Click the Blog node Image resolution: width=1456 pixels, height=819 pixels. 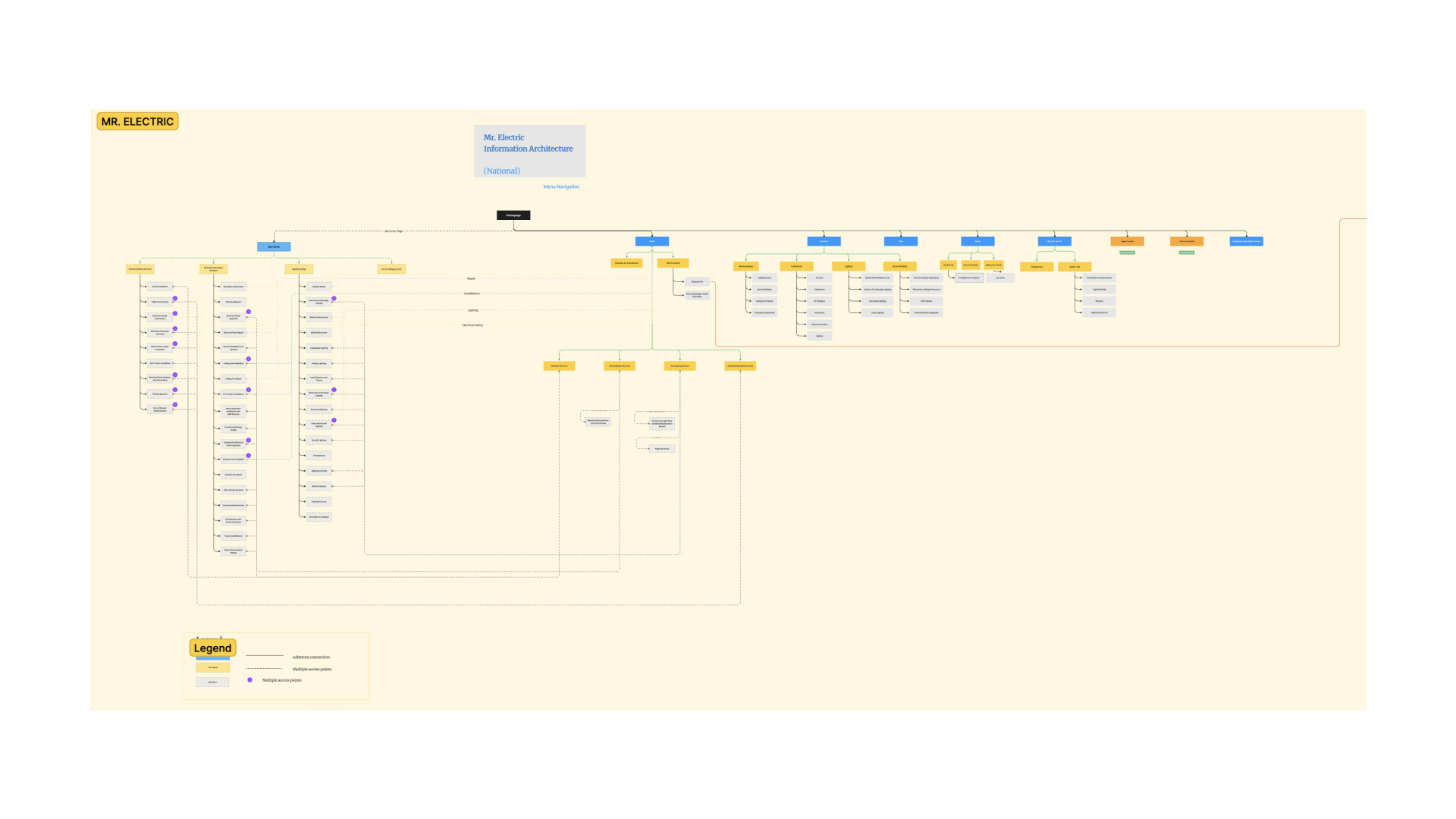point(901,241)
